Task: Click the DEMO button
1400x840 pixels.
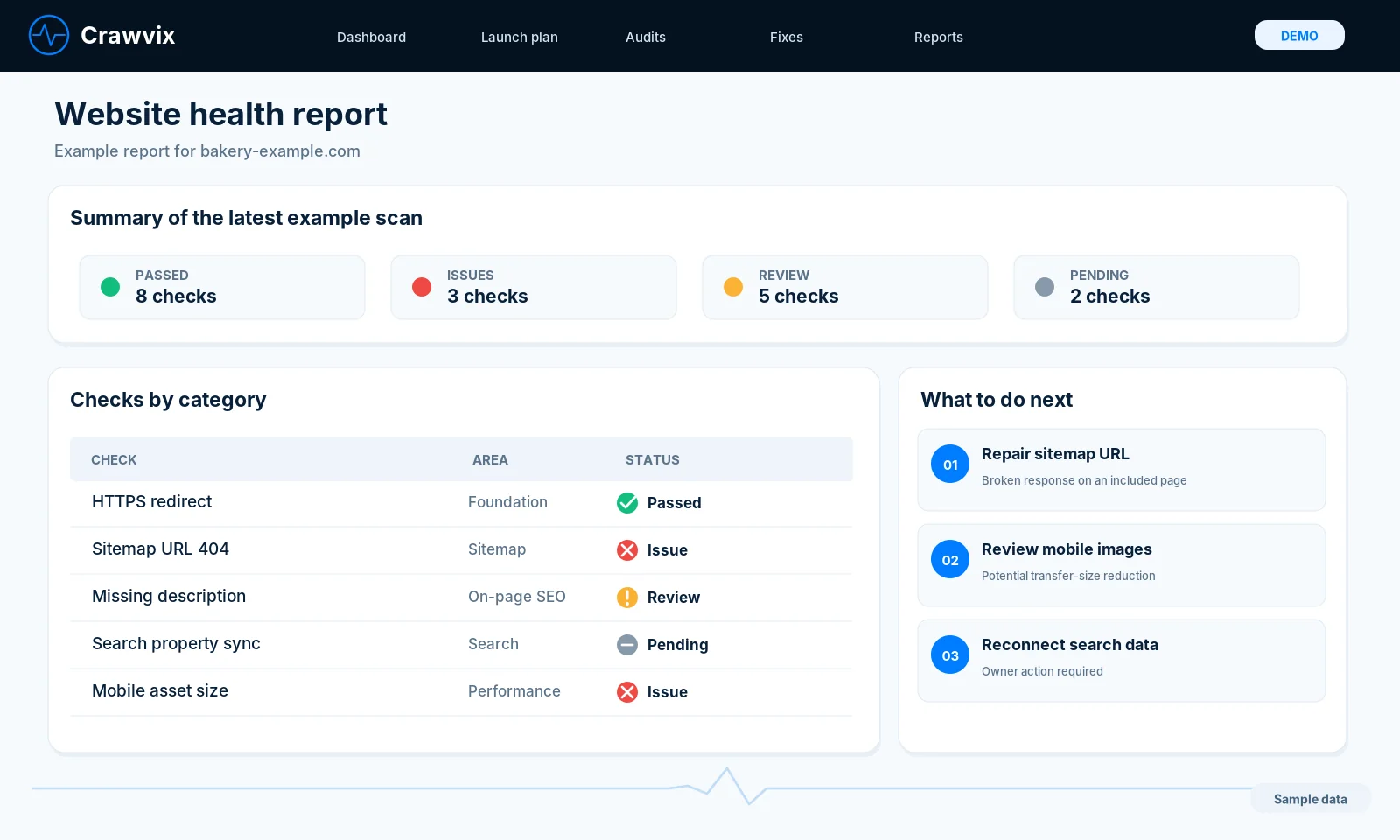Action: point(1299,35)
